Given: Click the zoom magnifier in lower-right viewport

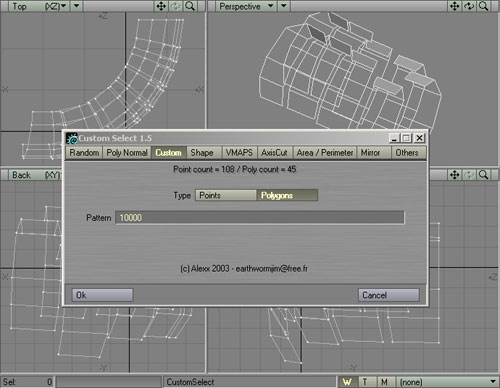Looking at the screenshot, I should [483, 175].
